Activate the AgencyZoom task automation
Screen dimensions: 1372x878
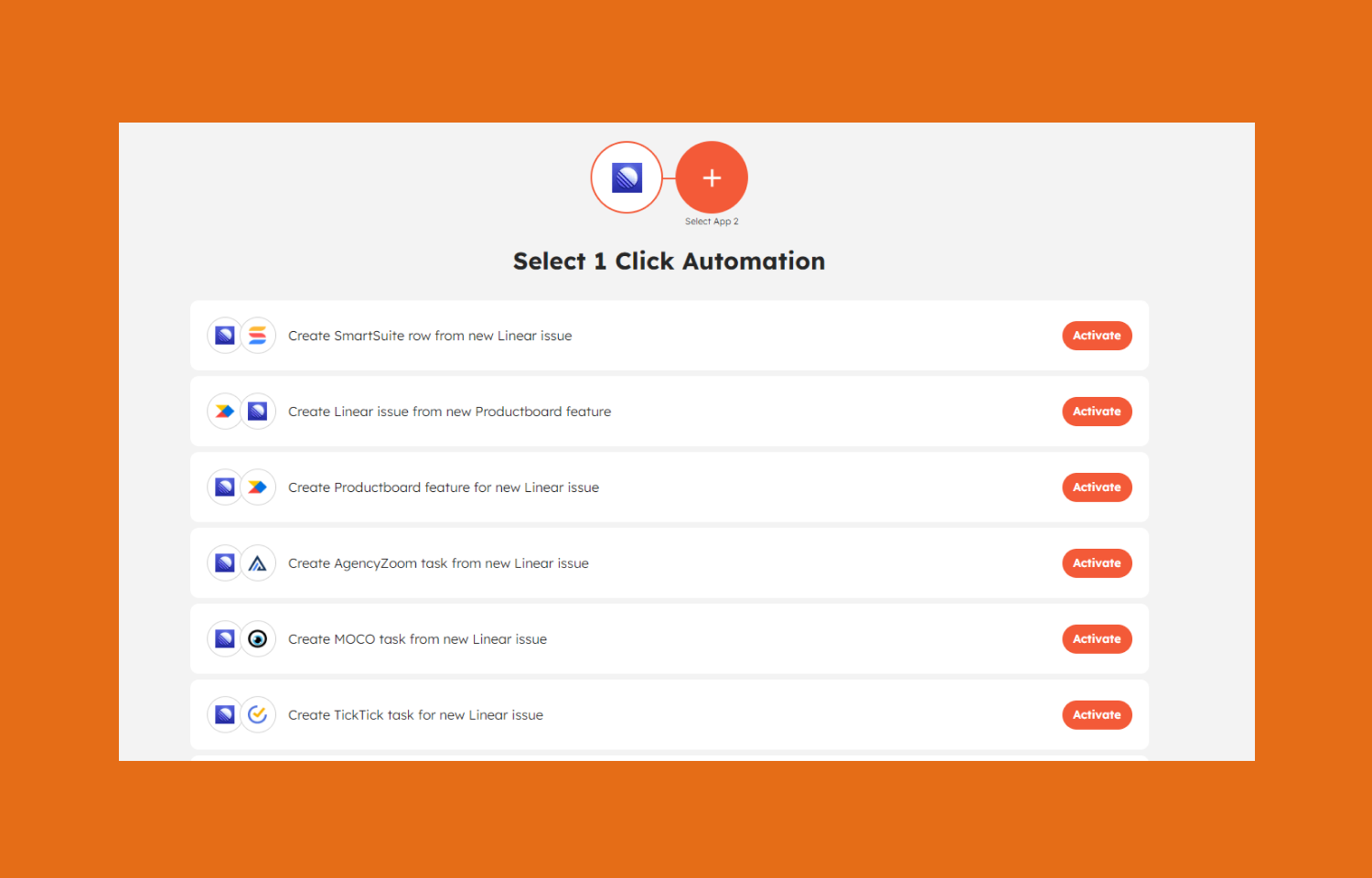[x=1097, y=563]
